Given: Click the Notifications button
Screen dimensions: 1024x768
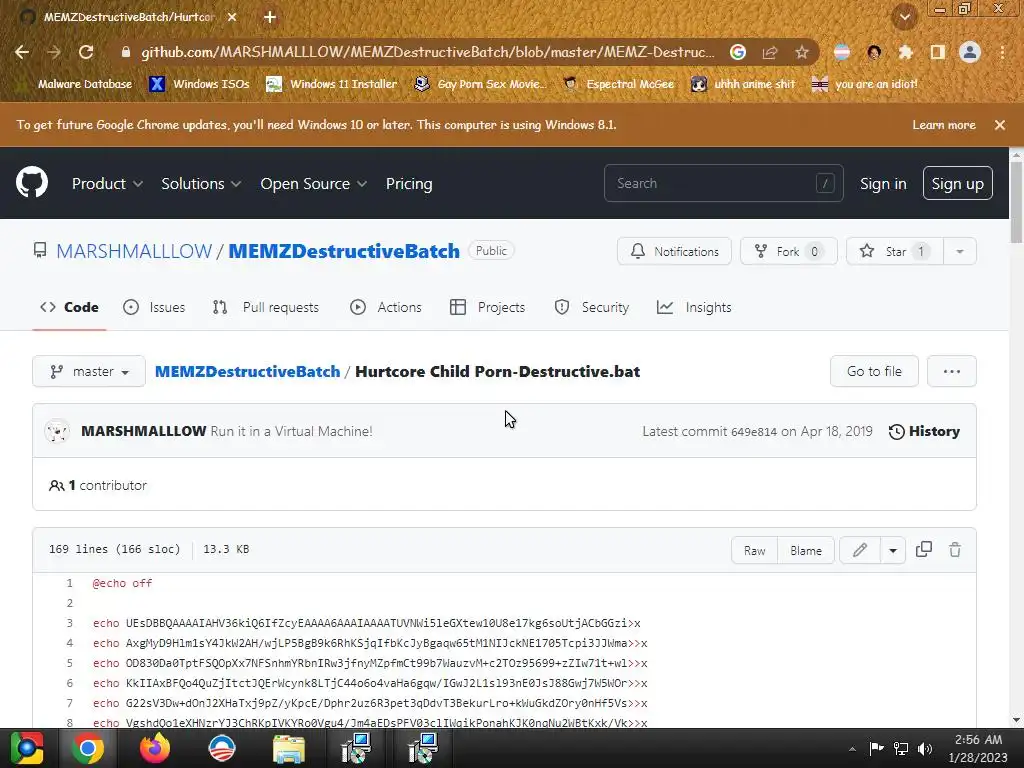Looking at the screenshot, I should (x=674, y=251).
